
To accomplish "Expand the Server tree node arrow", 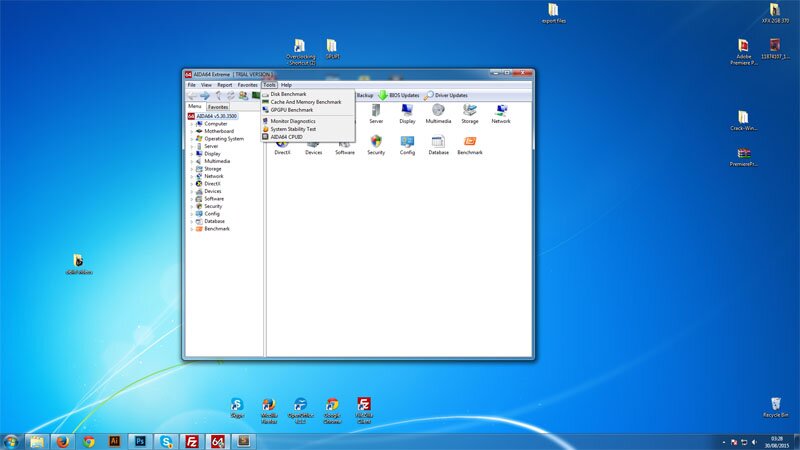I will [x=192, y=146].
